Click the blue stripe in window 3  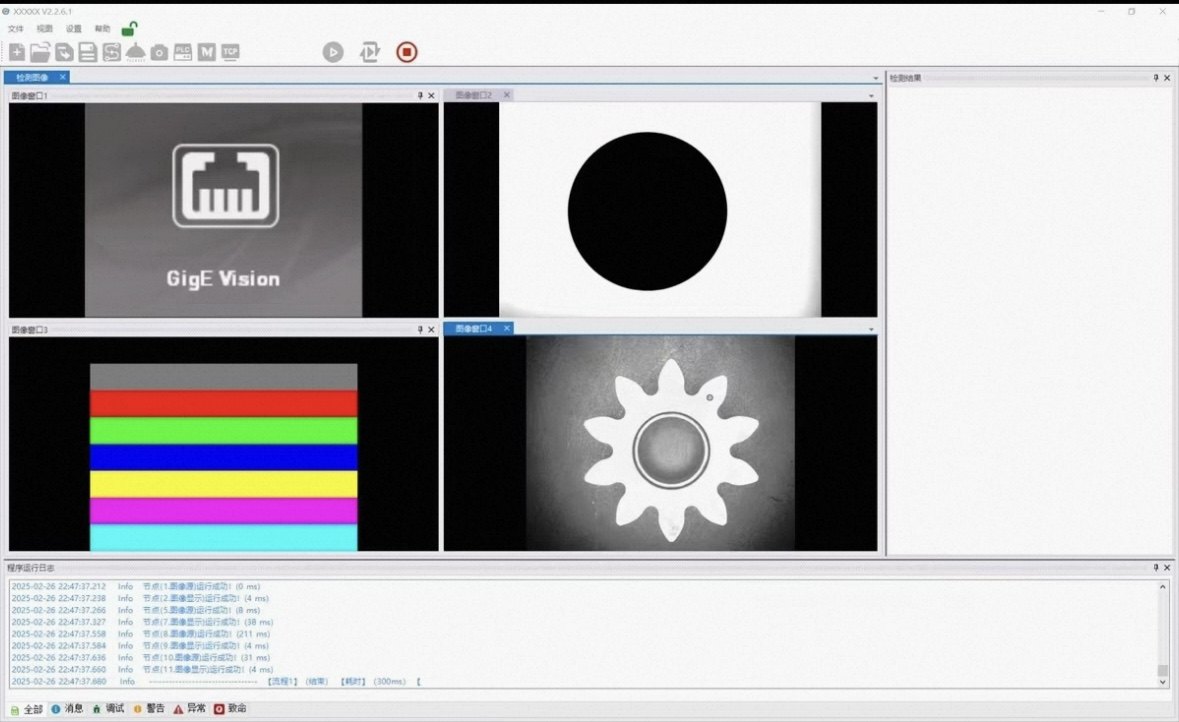pos(223,457)
